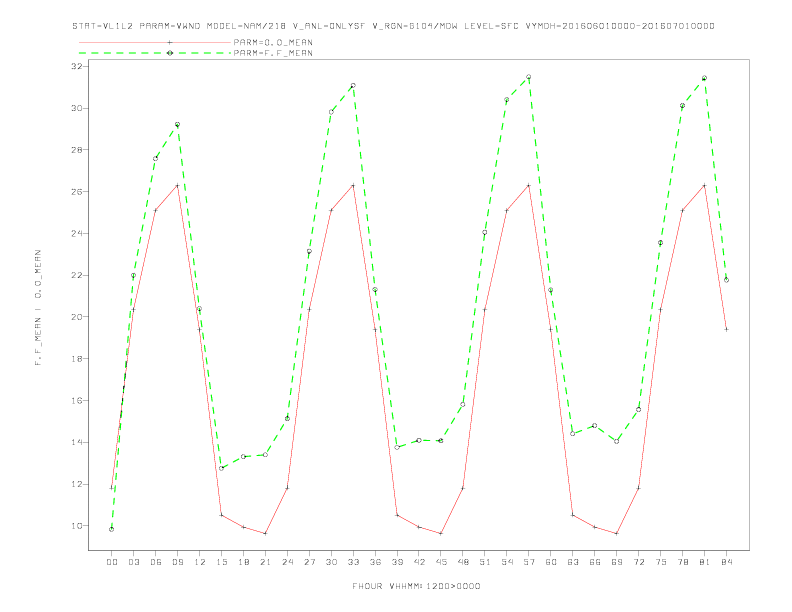792x612 pixels.
Task: Select the red O.O_MEAN low point at hour 21
Action: click(265, 533)
